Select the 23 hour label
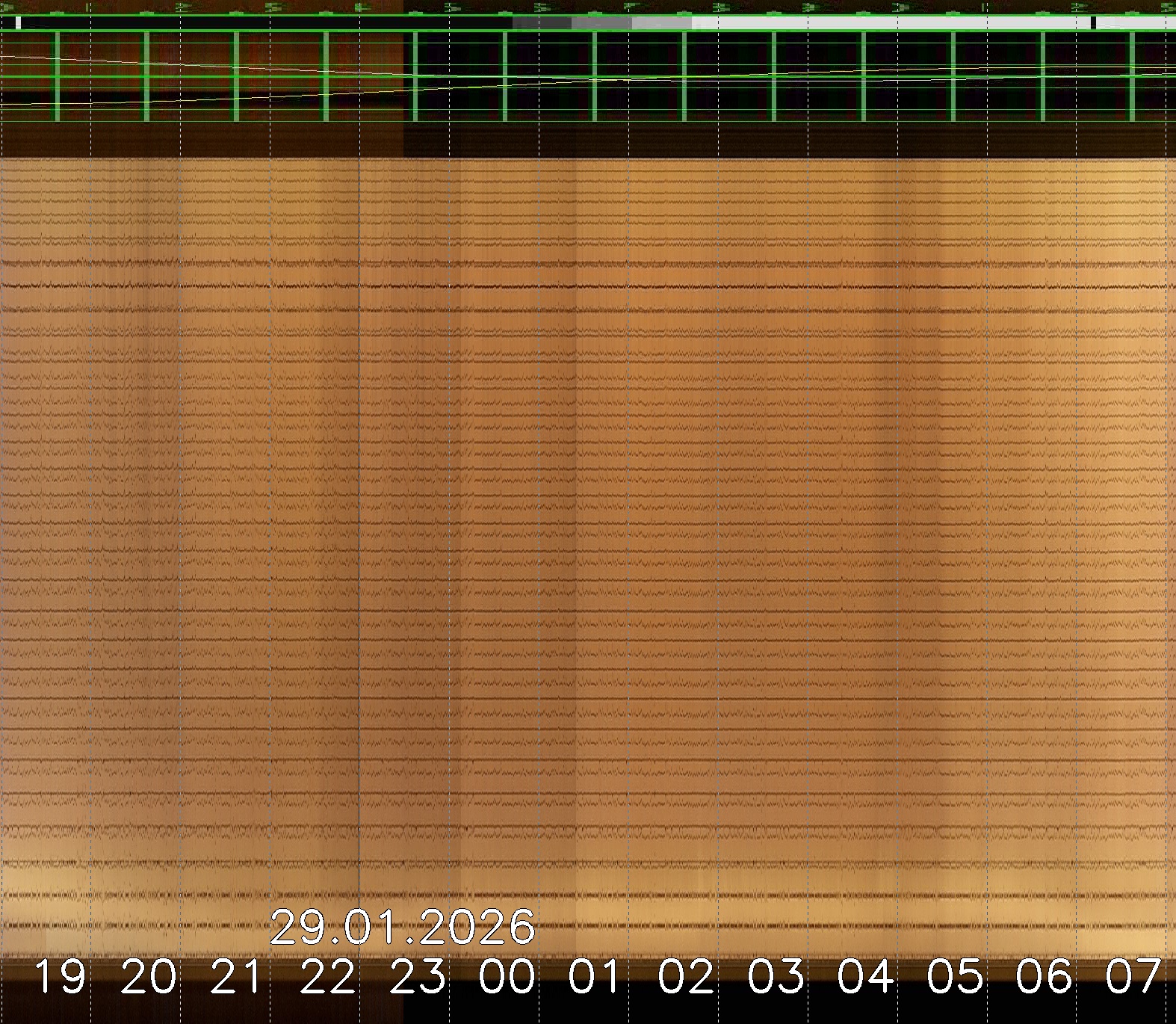Viewport: 1176px width, 1024px height. click(x=418, y=977)
